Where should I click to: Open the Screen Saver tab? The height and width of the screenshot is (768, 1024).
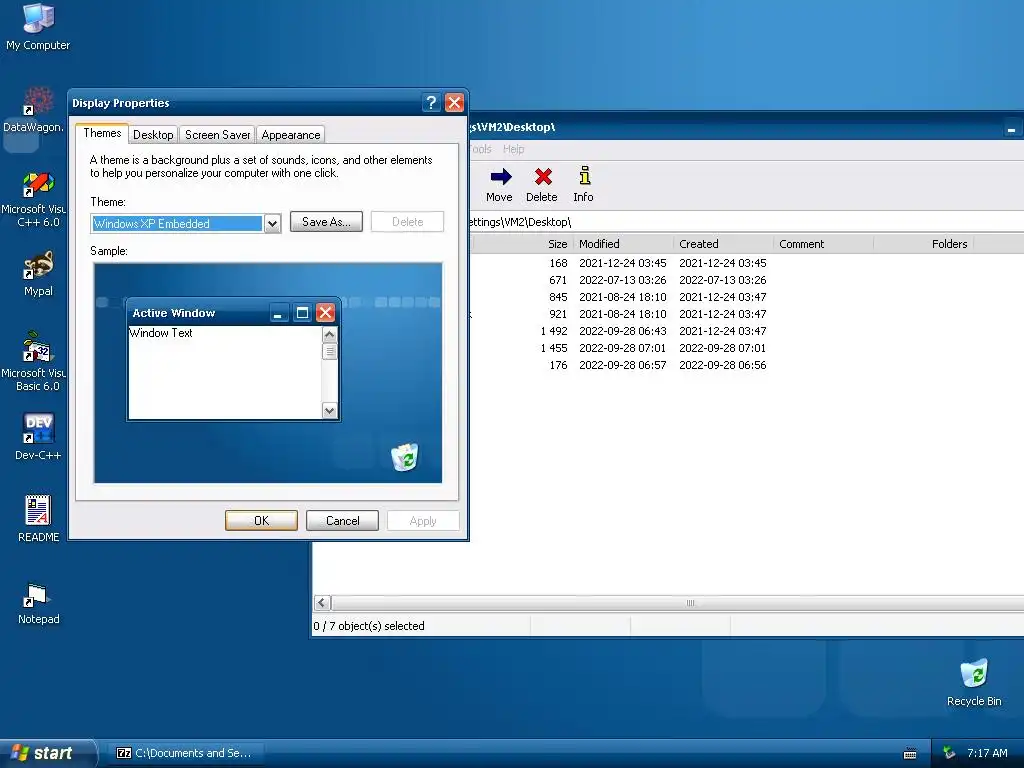click(217, 135)
